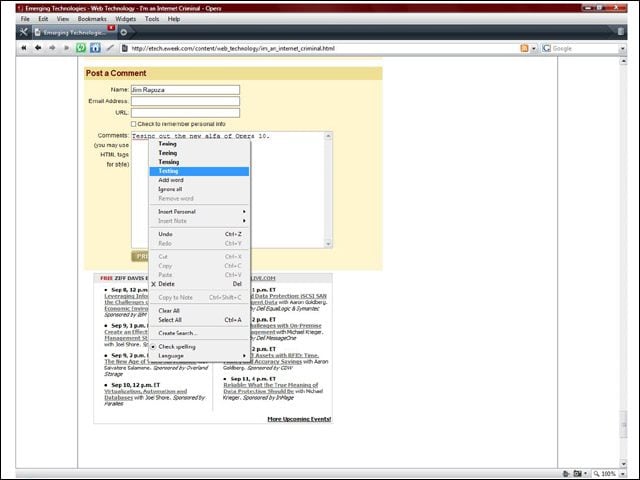
Task: Open Virtualization, Automation and Databases link
Action: (146, 394)
